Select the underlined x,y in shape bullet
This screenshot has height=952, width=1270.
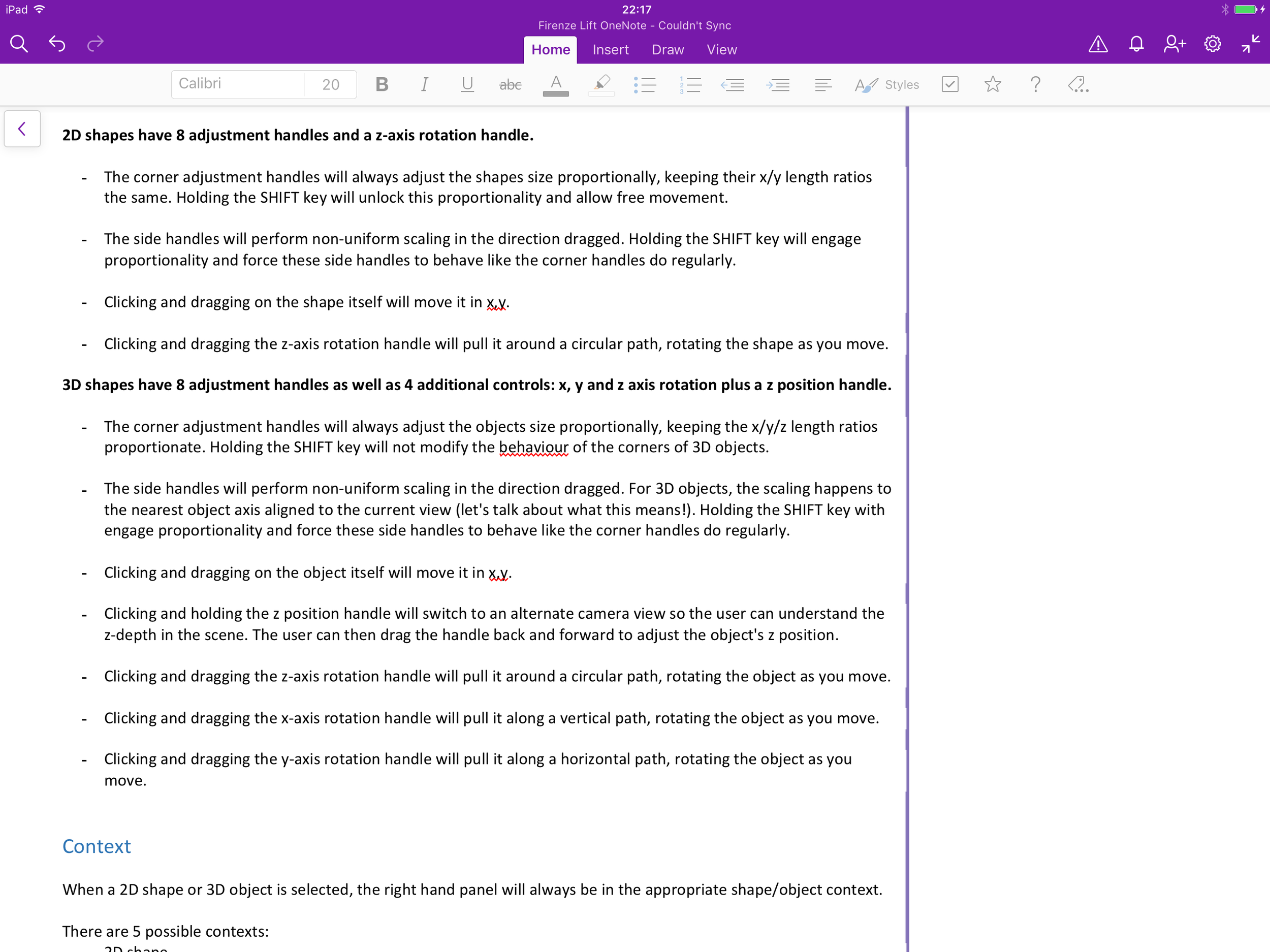click(497, 303)
